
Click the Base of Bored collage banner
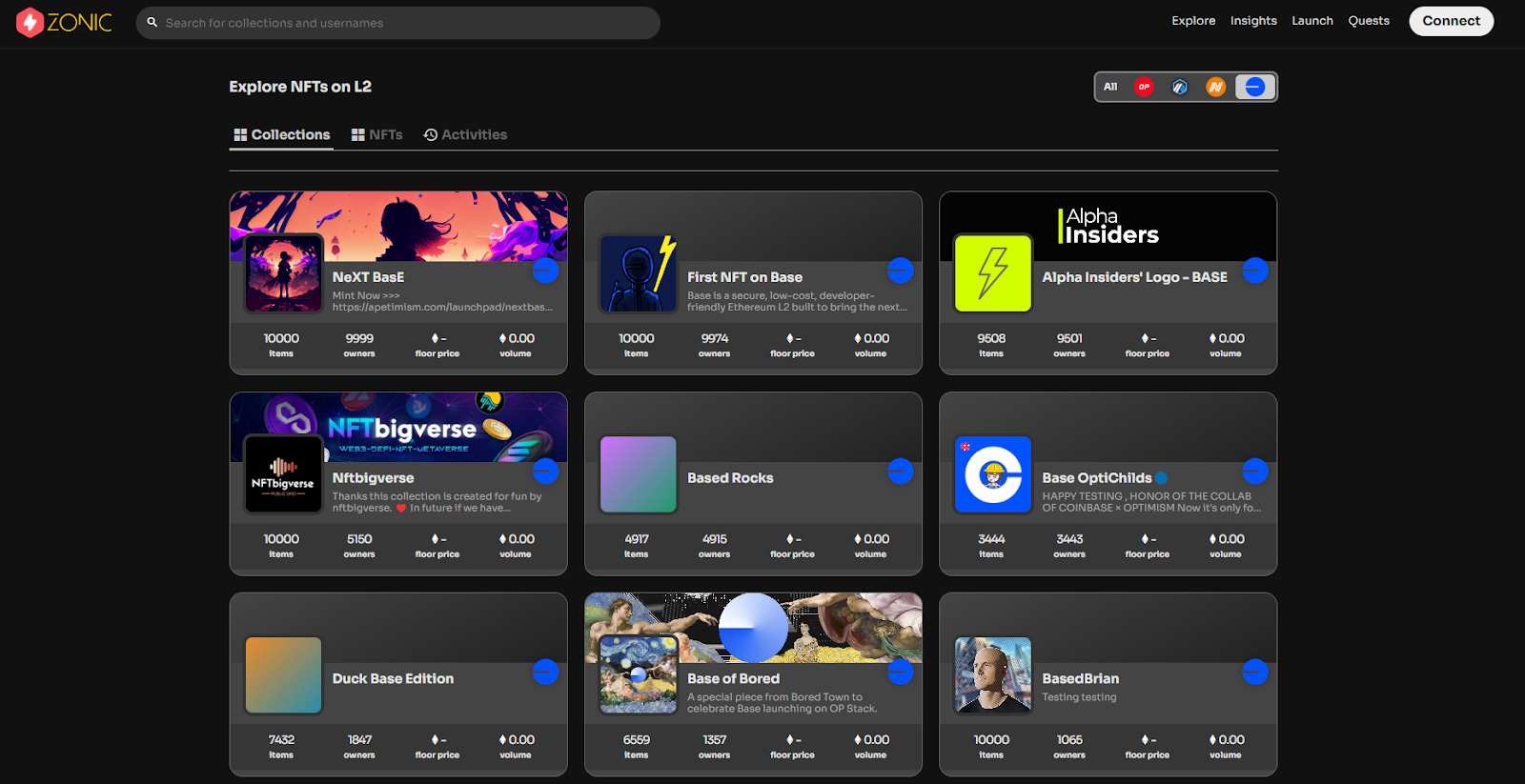[x=753, y=628]
